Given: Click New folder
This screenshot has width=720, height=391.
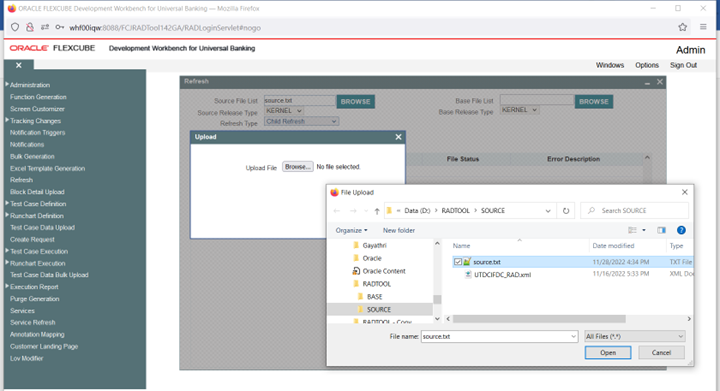Looking at the screenshot, I should 399,230.
